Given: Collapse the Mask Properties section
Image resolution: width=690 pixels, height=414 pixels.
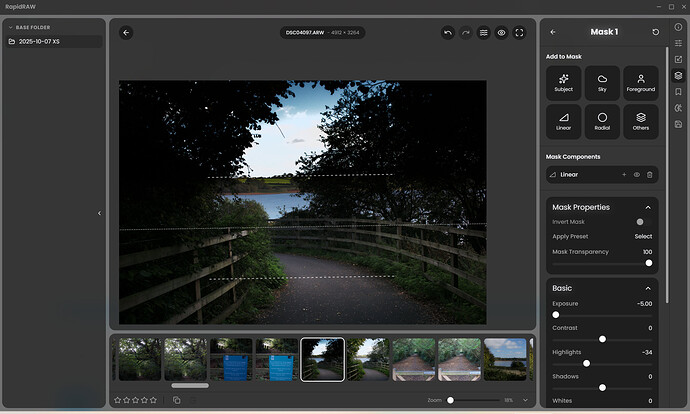Looking at the screenshot, I should 648,207.
